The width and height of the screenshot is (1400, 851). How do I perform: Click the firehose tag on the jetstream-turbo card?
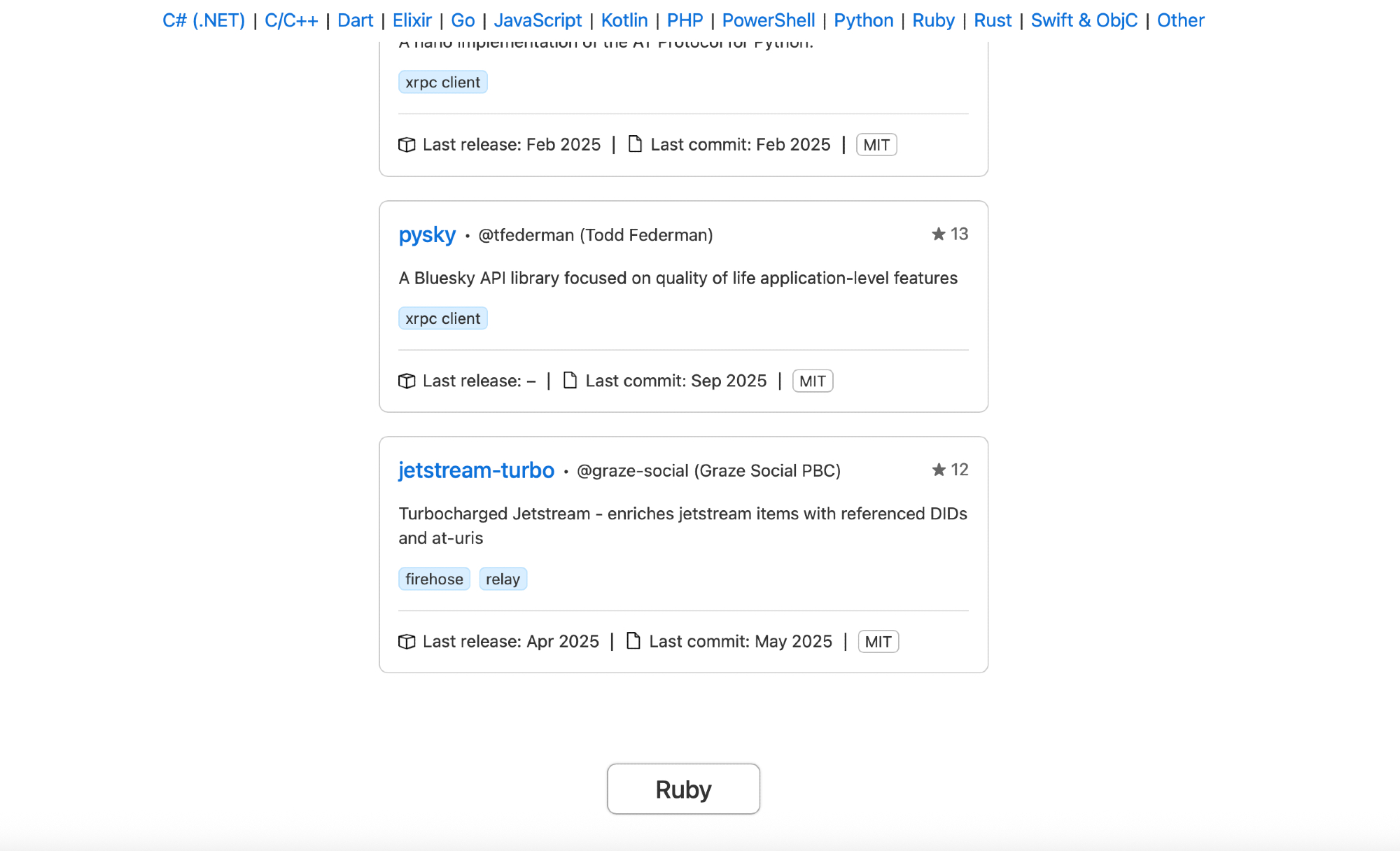pyautogui.click(x=434, y=579)
